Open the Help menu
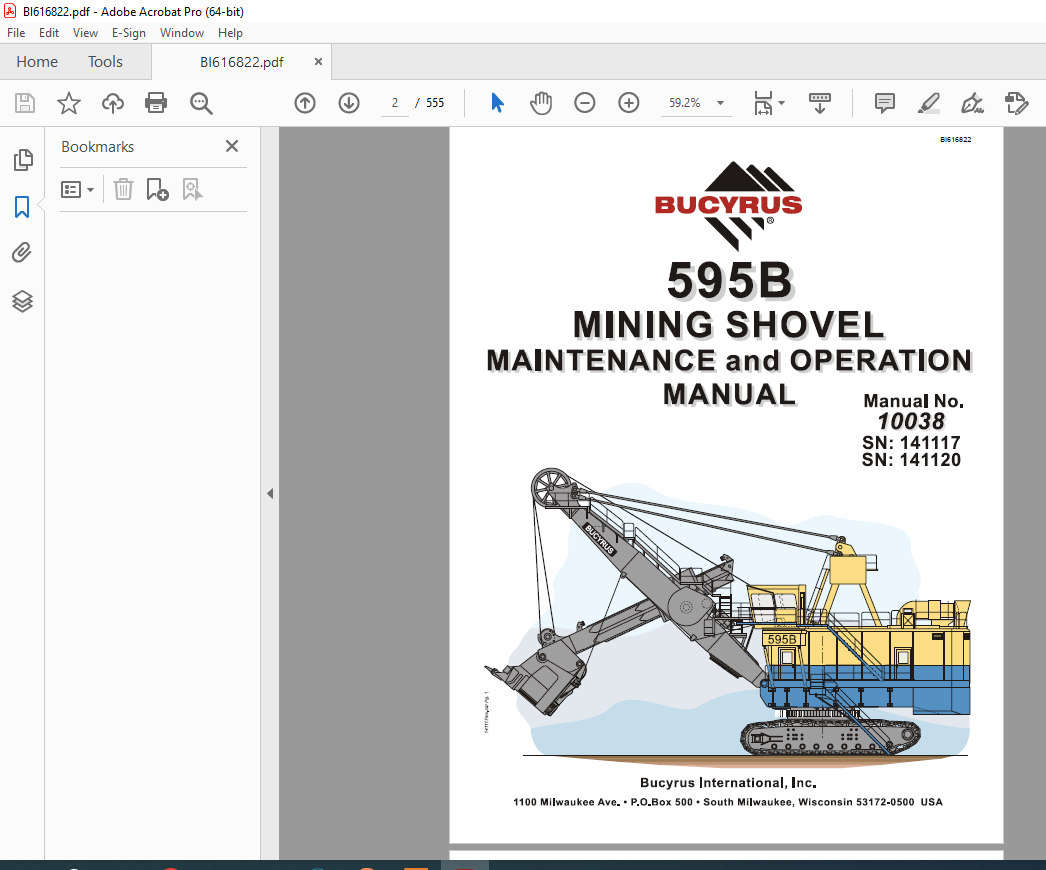The height and width of the screenshot is (870, 1046). tap(230, 33)
